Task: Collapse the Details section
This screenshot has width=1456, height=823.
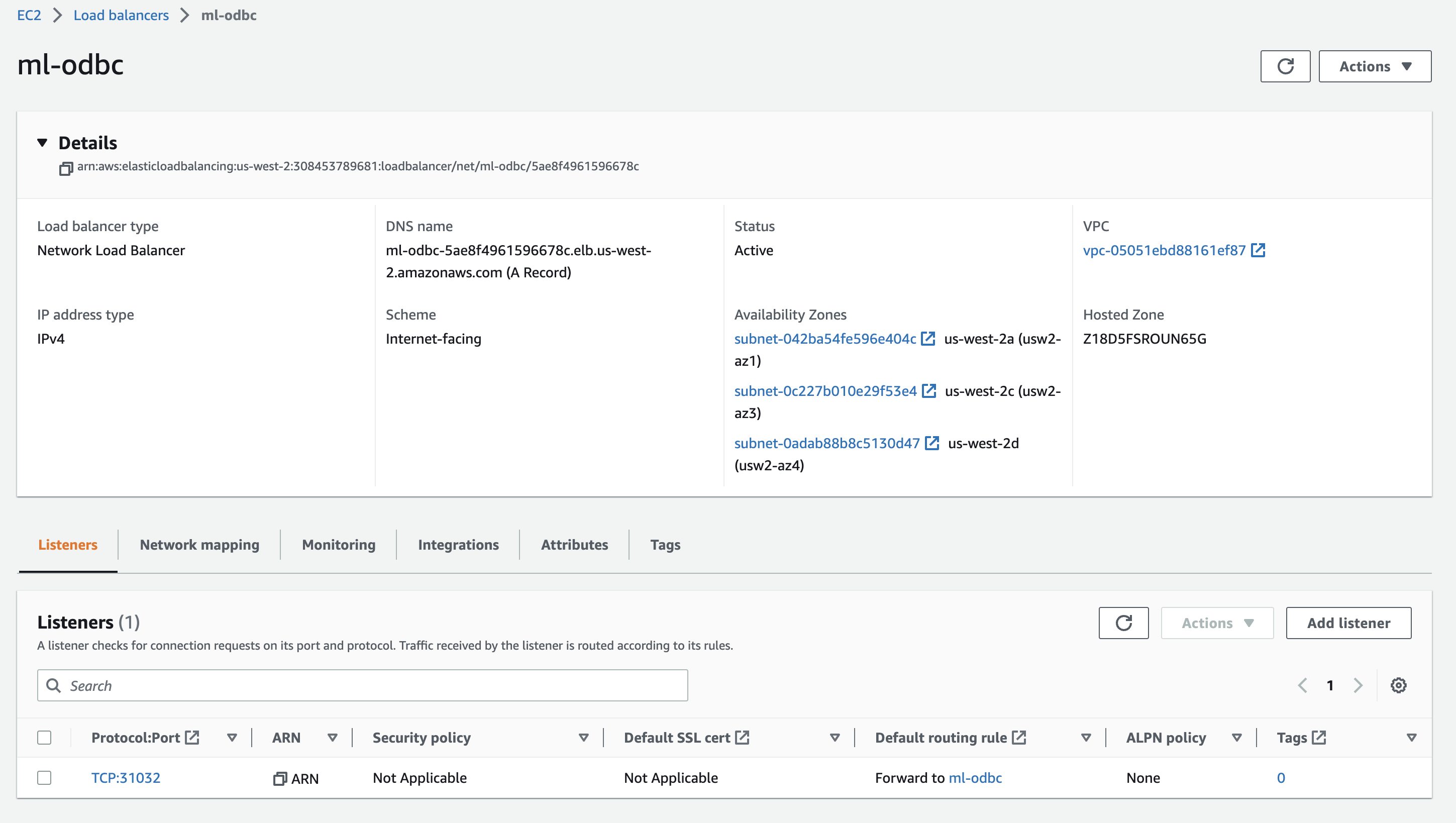Action: pyautogui.click(x=42, y=143)
